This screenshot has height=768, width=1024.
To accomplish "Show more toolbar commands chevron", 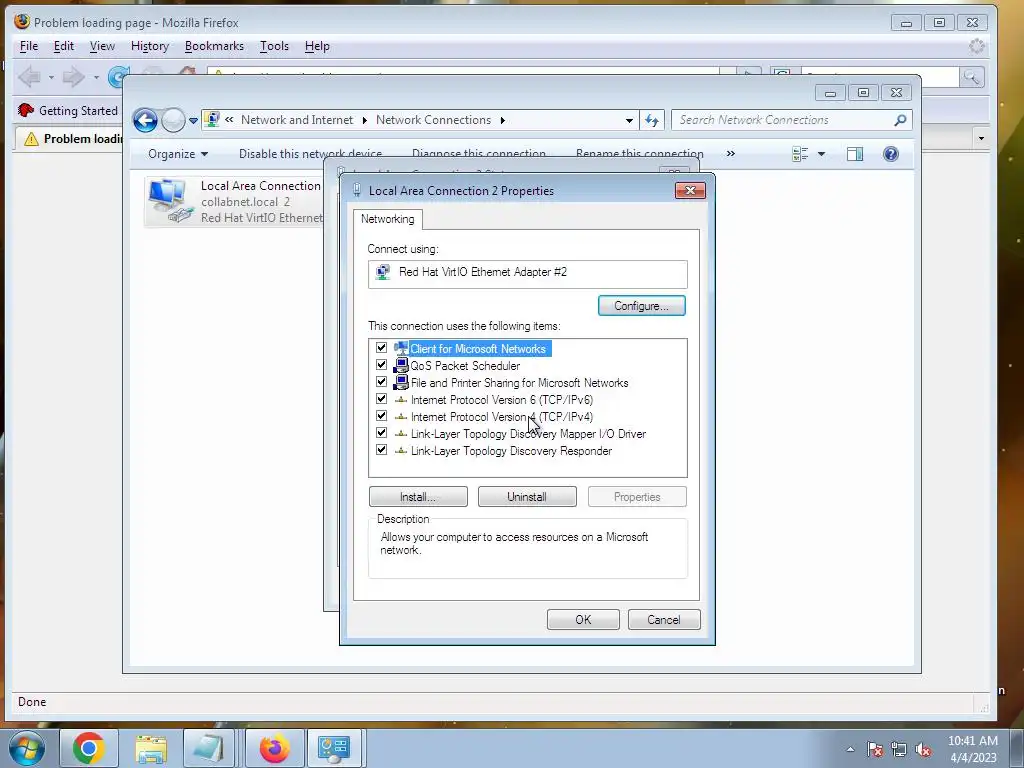I will coord(731,153).
